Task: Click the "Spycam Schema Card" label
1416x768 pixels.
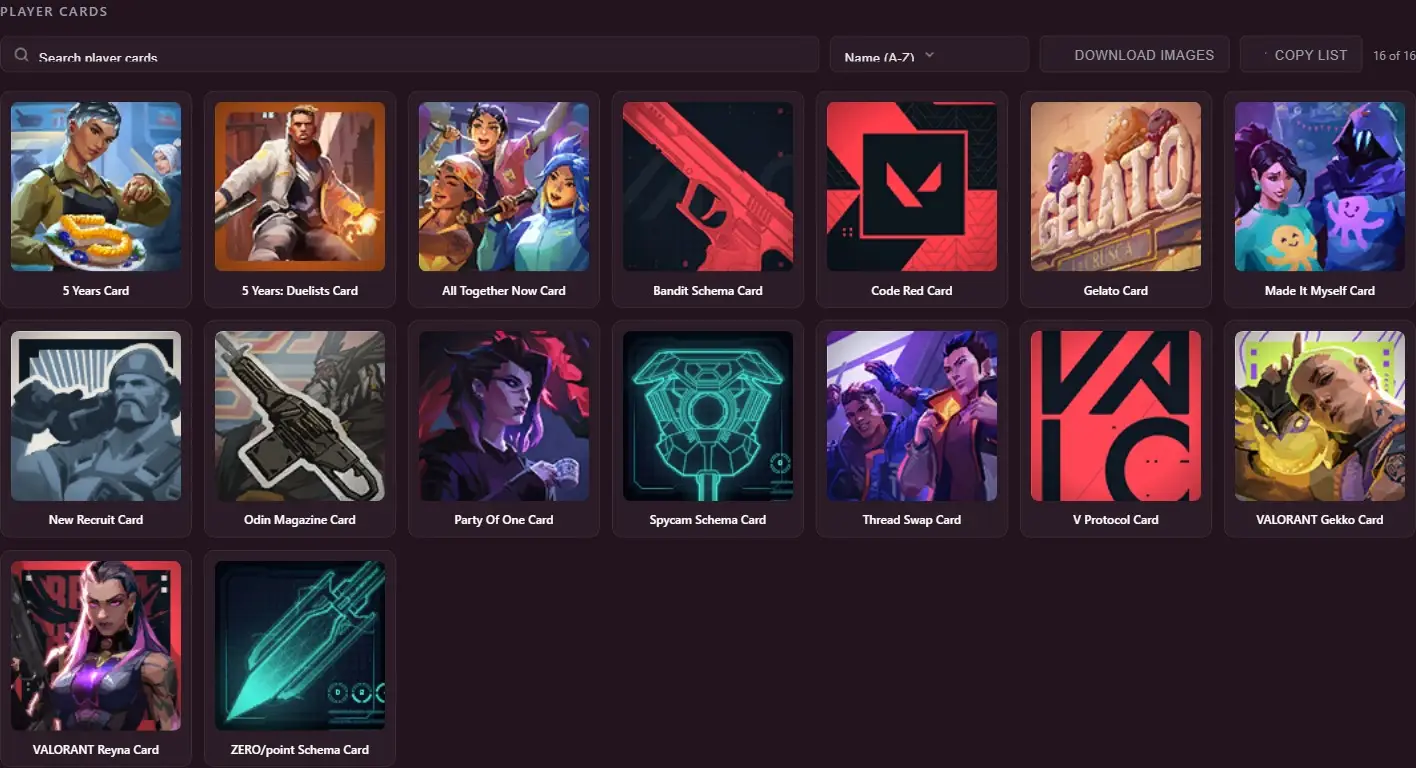Action: [x=708, y=520]
